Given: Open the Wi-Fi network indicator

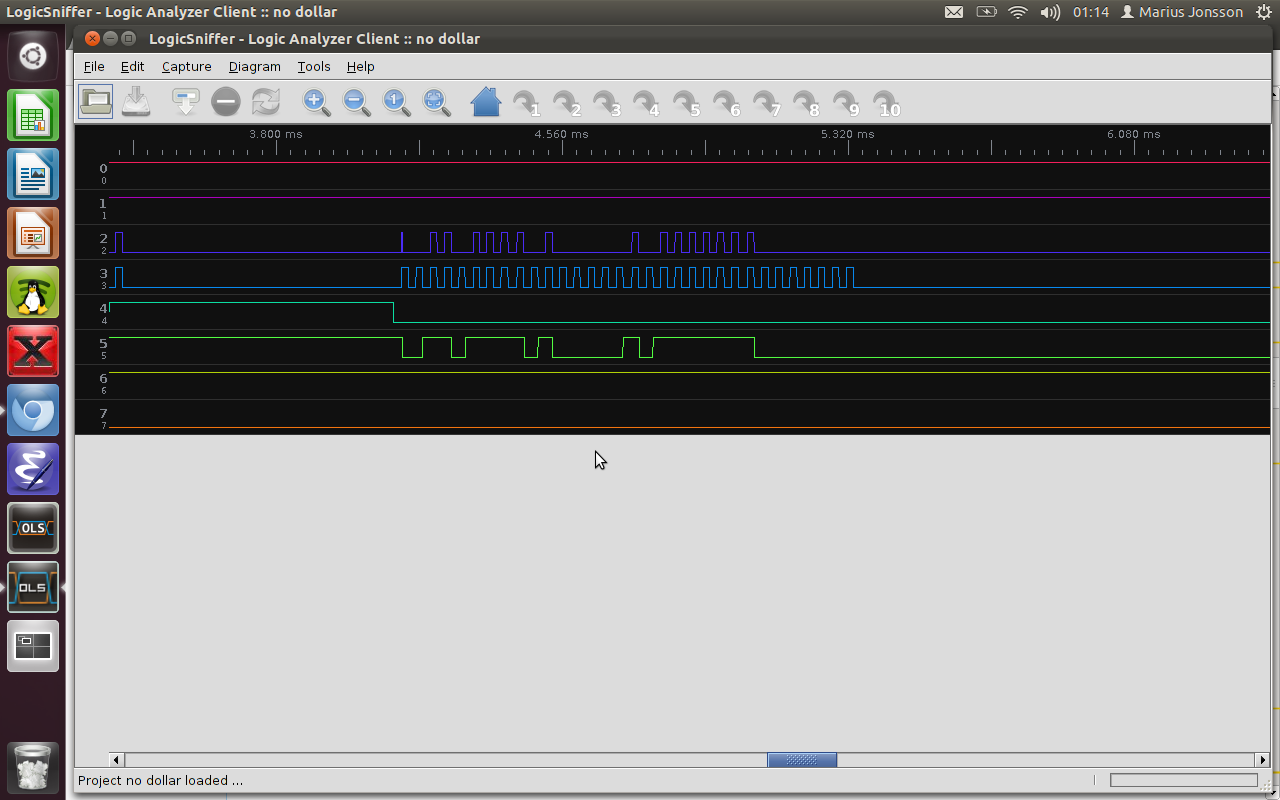Looking at the screenshot, I should 1018,12.
